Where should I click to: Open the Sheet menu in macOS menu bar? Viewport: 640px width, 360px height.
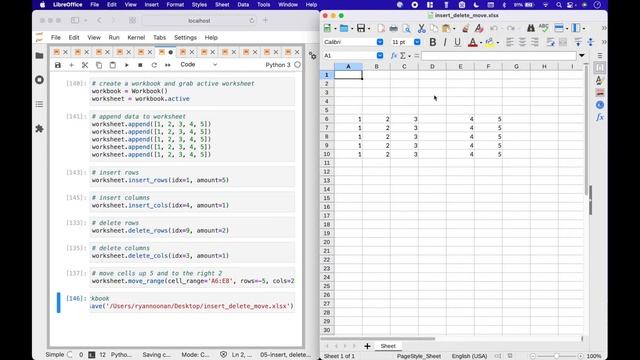click(222, 4)
